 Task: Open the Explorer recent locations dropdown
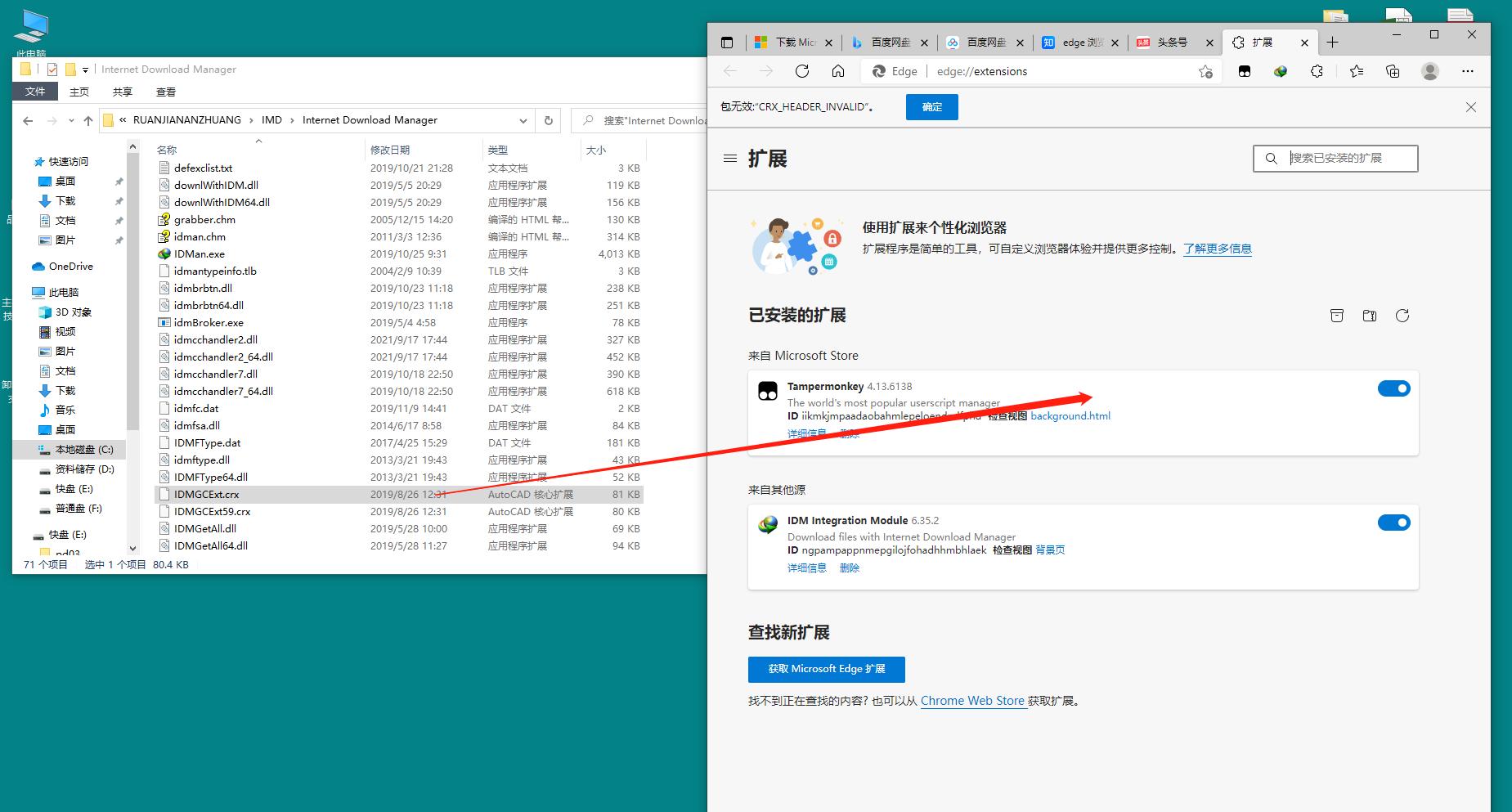tap(70, 120)
